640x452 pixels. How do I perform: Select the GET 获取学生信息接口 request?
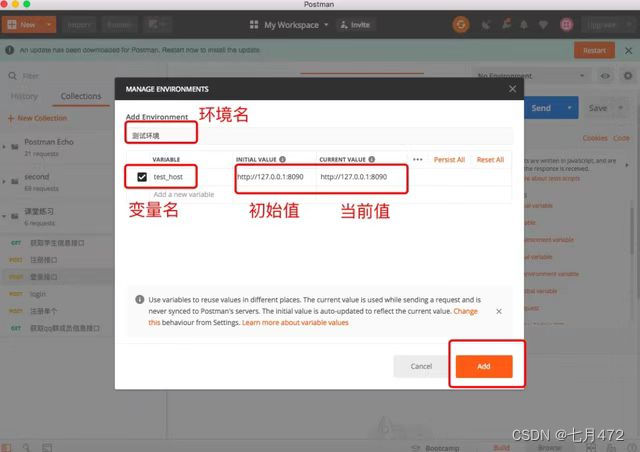click(56, 243)
